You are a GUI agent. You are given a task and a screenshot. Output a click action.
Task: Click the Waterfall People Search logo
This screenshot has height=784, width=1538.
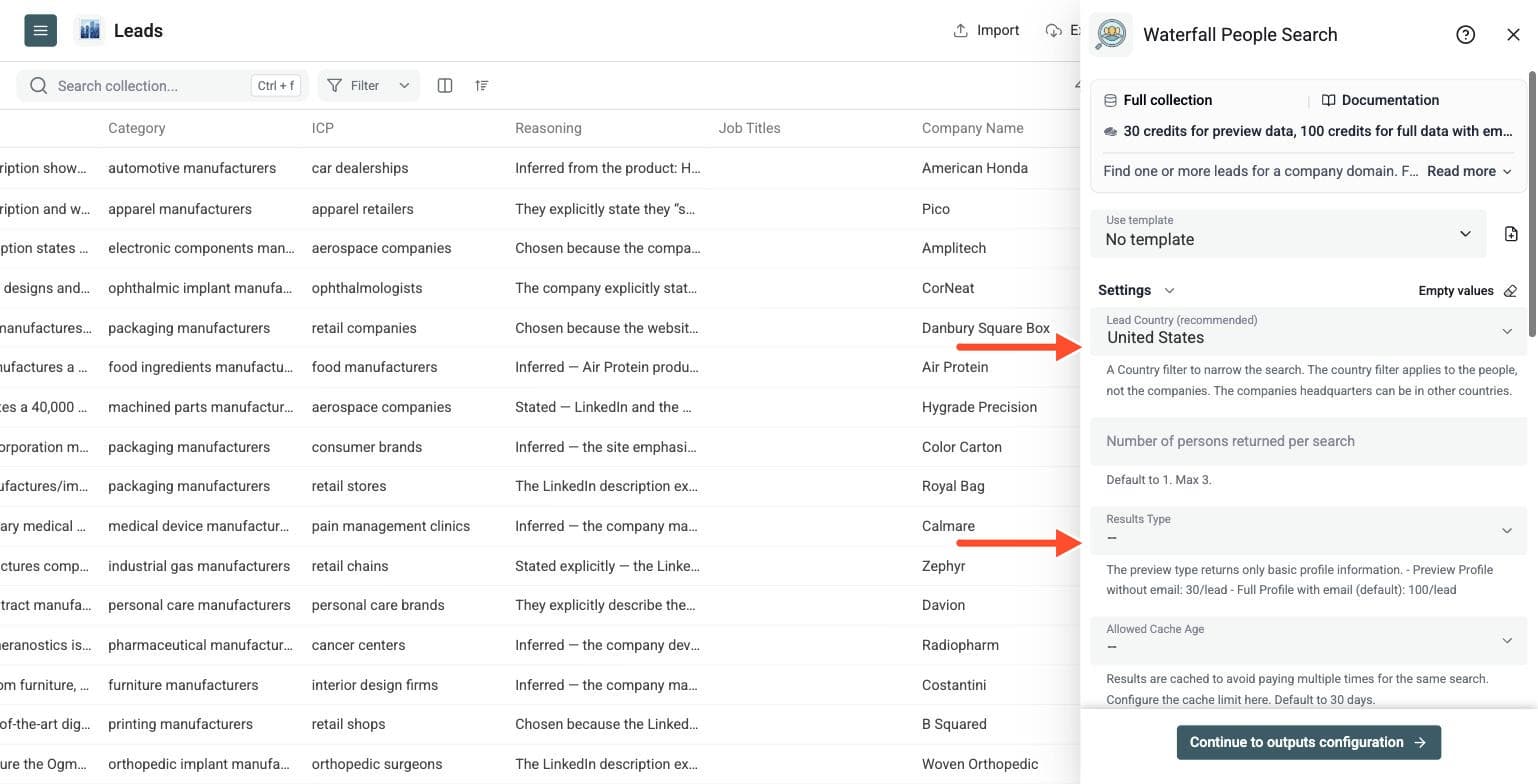click(1111, 34)
